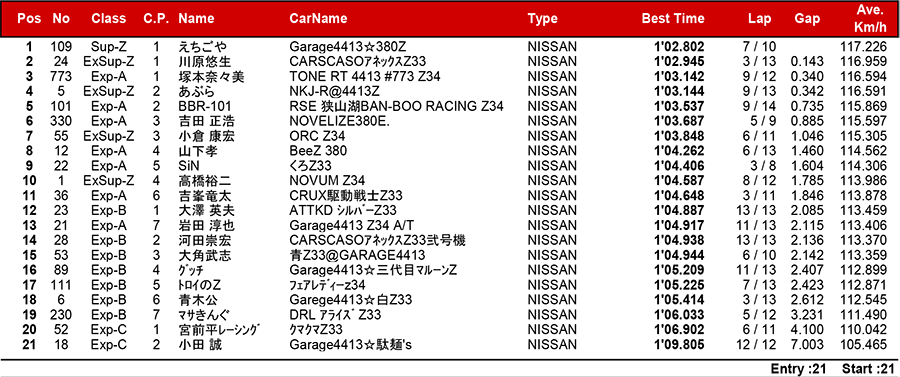The height and width of the screenshot is (377, 900).
Task: Select car name ORC Z34
Action: [x=317, y=137]
